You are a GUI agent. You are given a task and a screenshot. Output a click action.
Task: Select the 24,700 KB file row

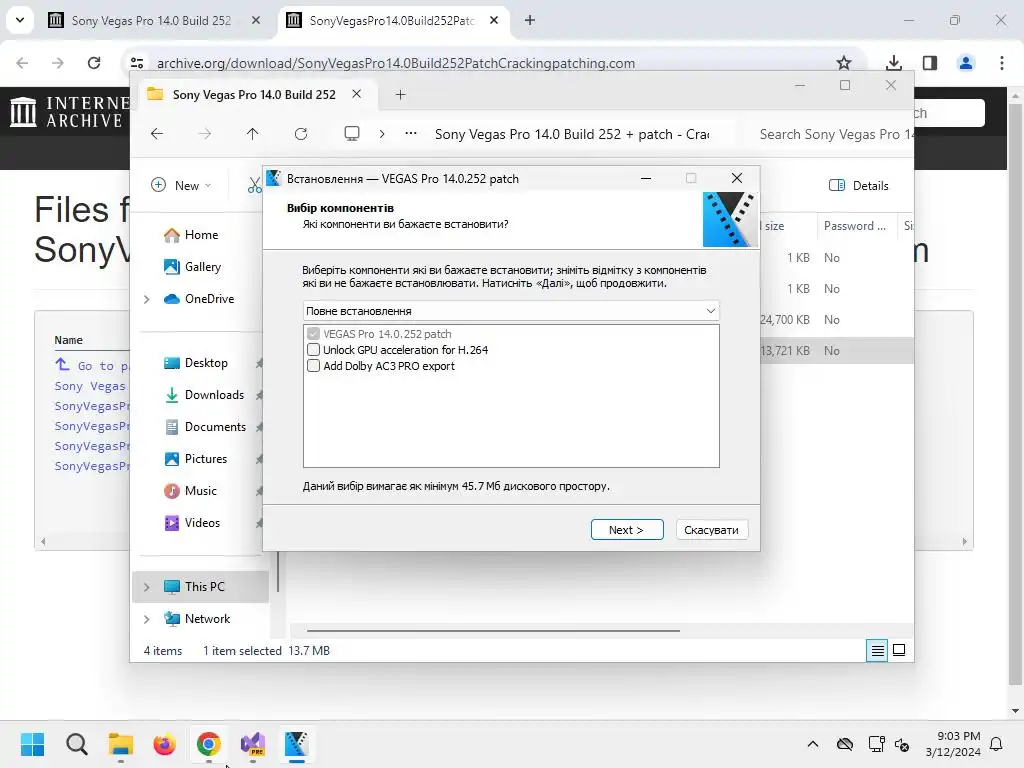coord(836,320)
